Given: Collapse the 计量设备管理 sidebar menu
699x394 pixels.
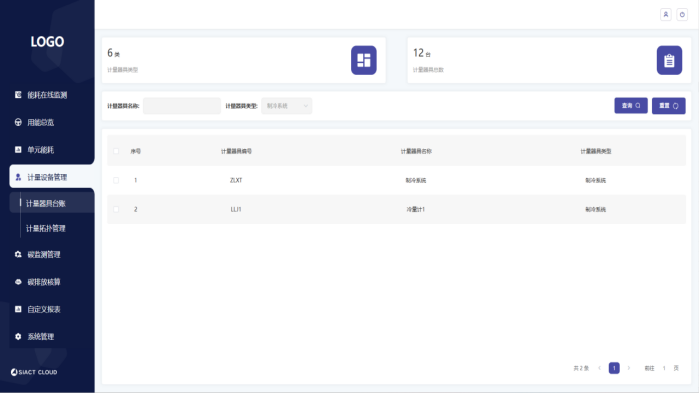Looking at the screenshot, I should pos(52,177).
